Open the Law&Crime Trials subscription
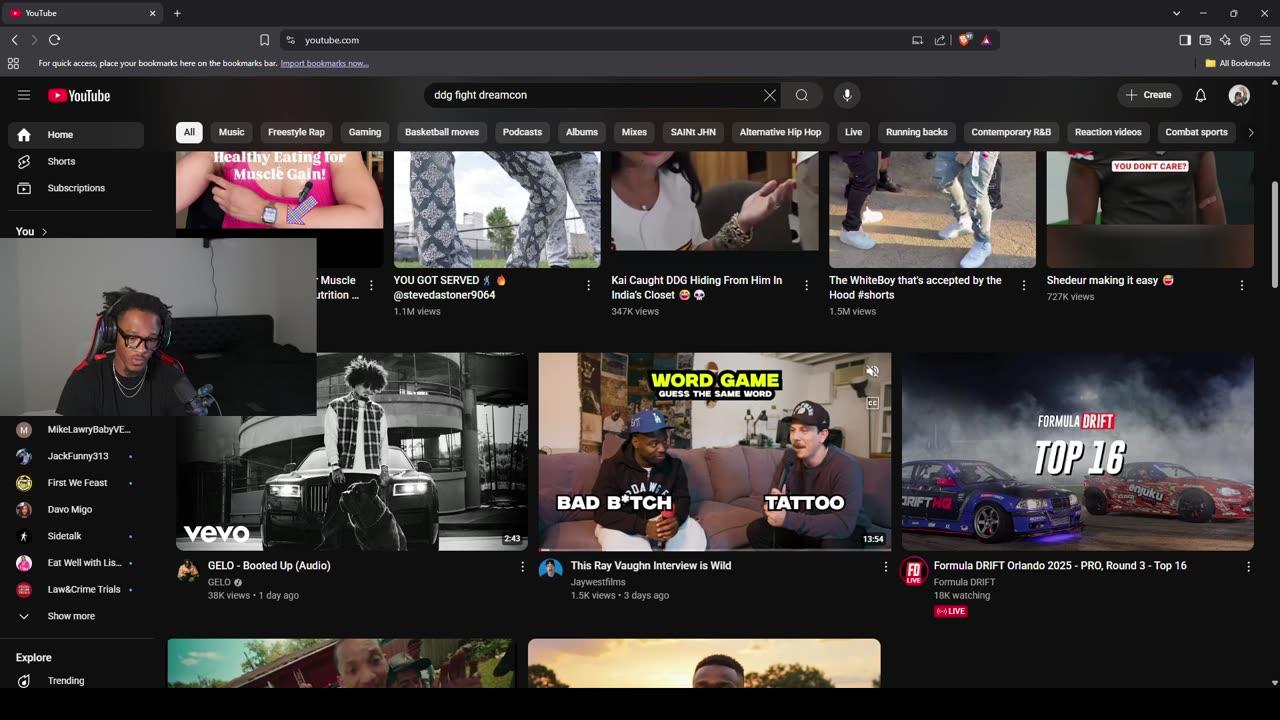This screenshot has width=1280, height=720. coord(76,590)
